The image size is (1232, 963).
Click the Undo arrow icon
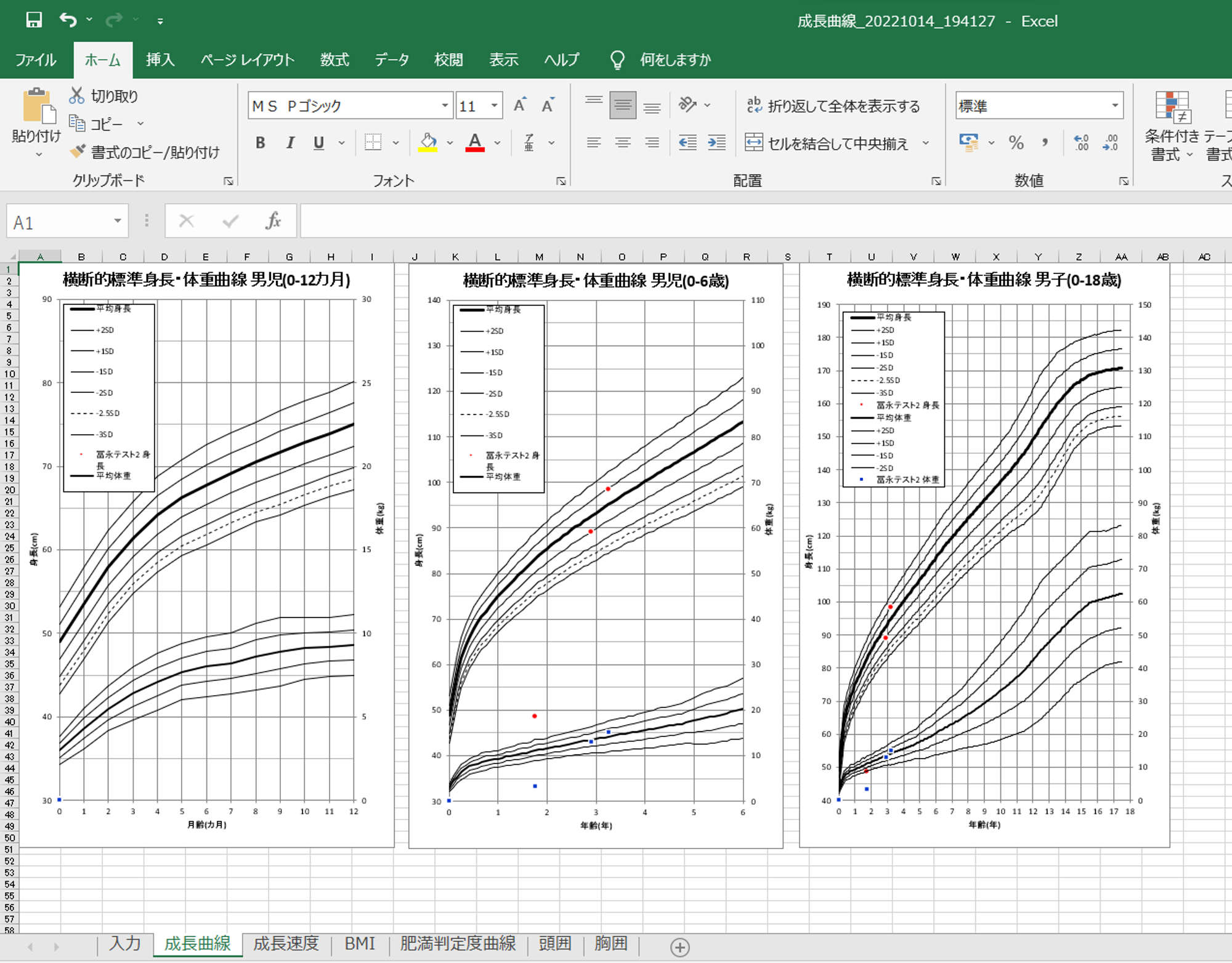(67, 20)
